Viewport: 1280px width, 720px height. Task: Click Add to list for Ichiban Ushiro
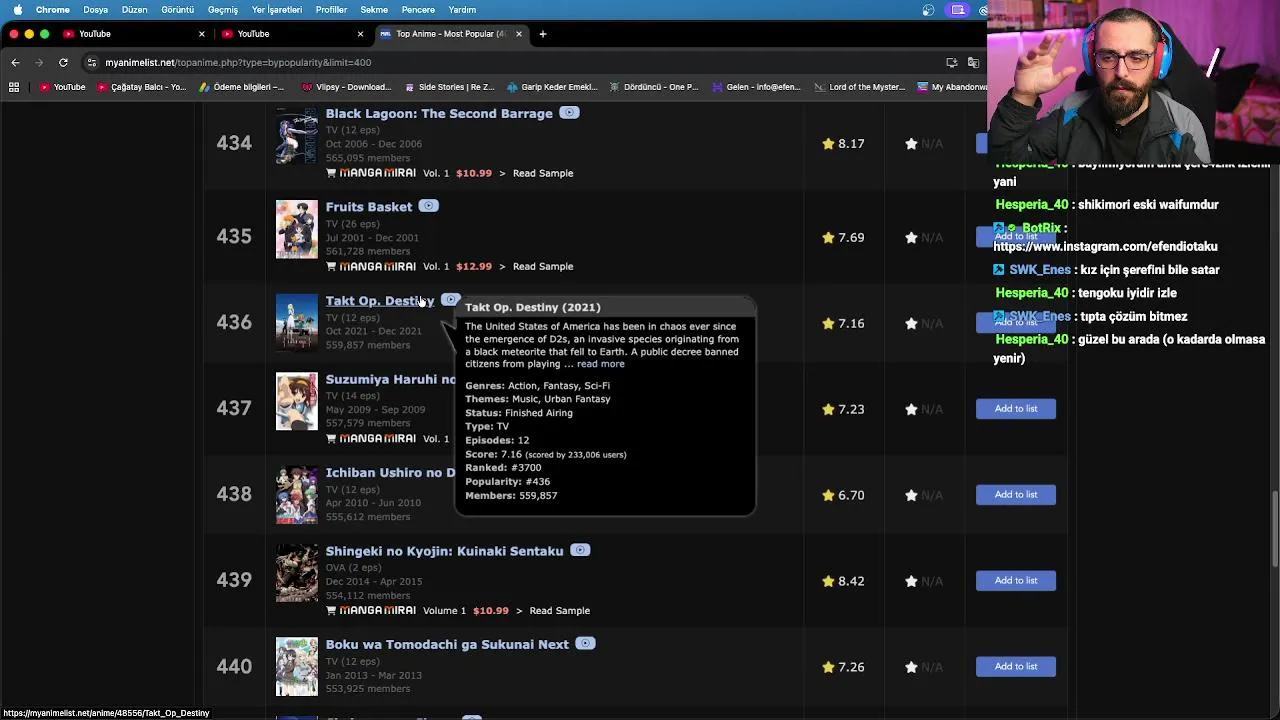click(1016, 495)
